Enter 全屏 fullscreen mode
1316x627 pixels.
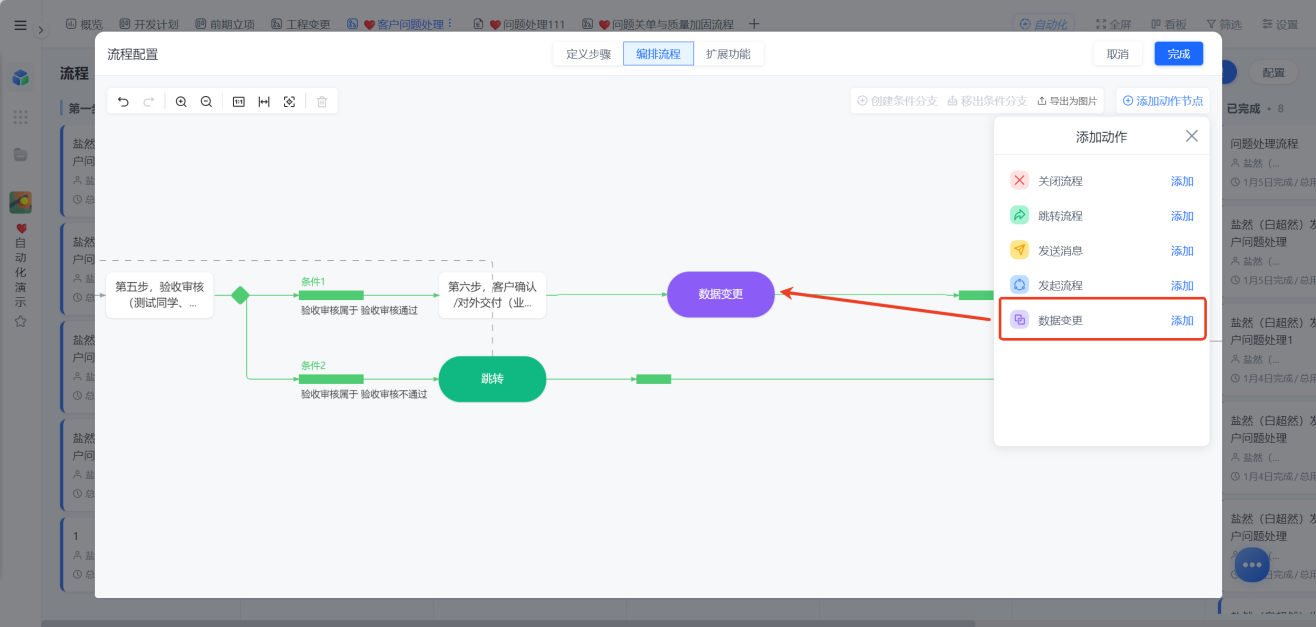(1113, 24)
